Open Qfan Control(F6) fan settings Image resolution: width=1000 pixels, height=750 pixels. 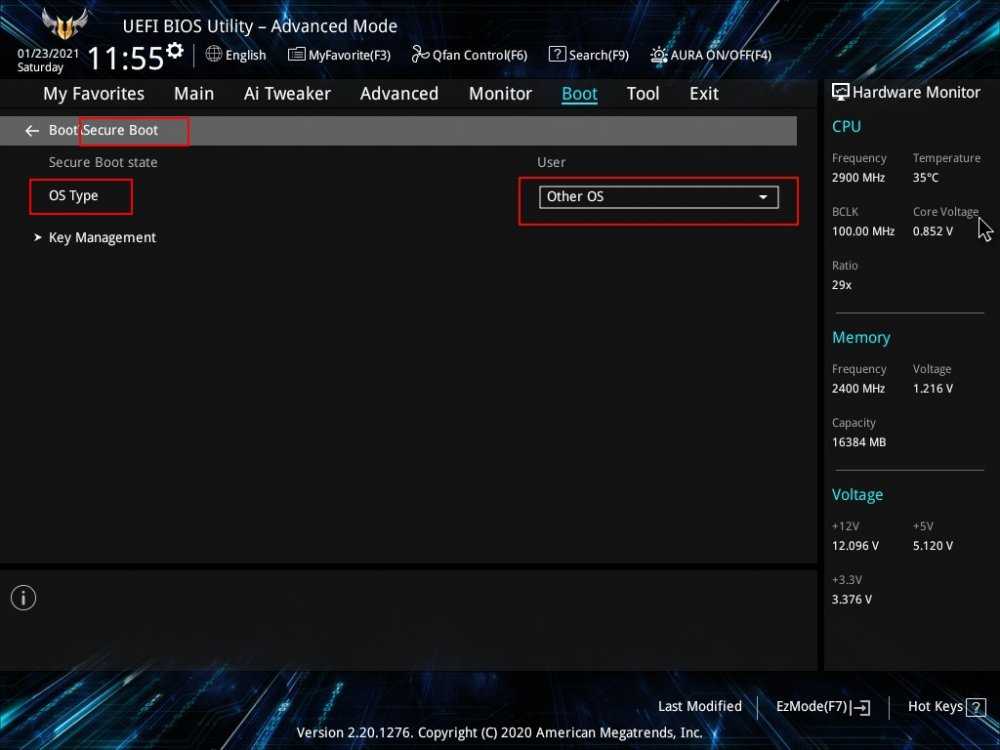[469, 55]
